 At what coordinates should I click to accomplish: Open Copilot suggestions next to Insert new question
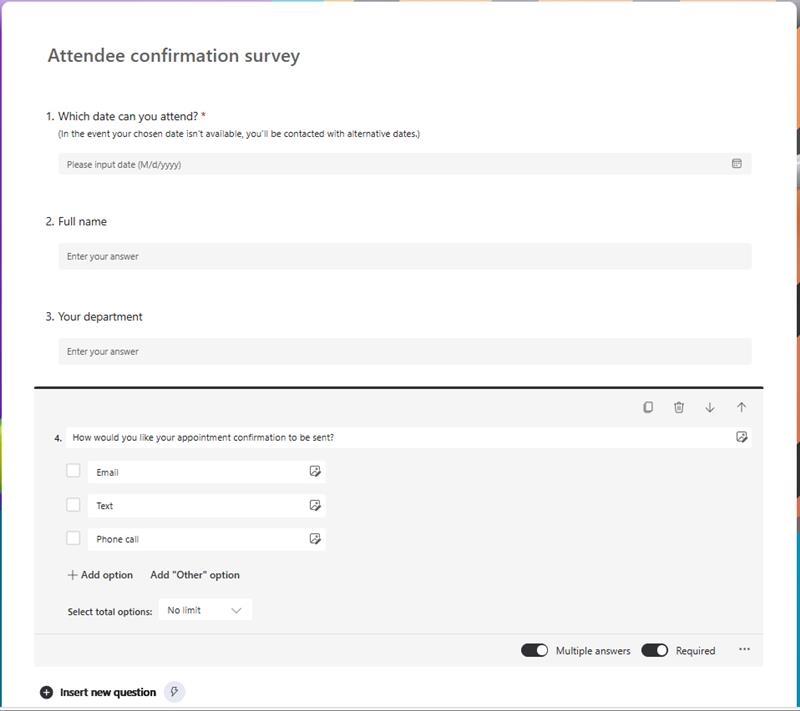[x=175, y=690]
